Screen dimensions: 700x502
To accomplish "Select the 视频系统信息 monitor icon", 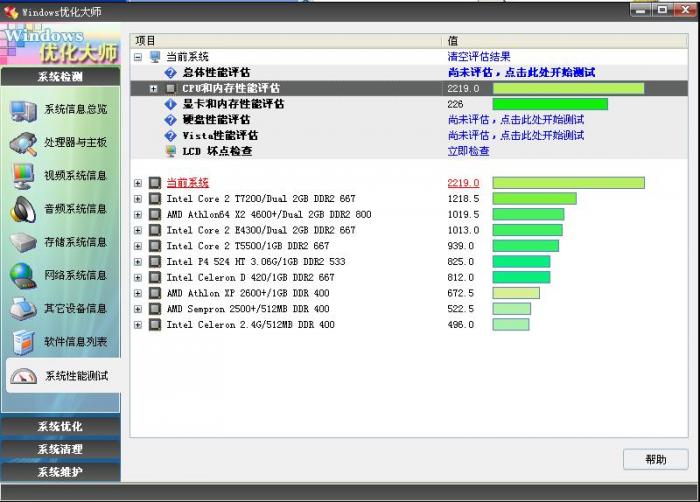I will click(23, 176).
